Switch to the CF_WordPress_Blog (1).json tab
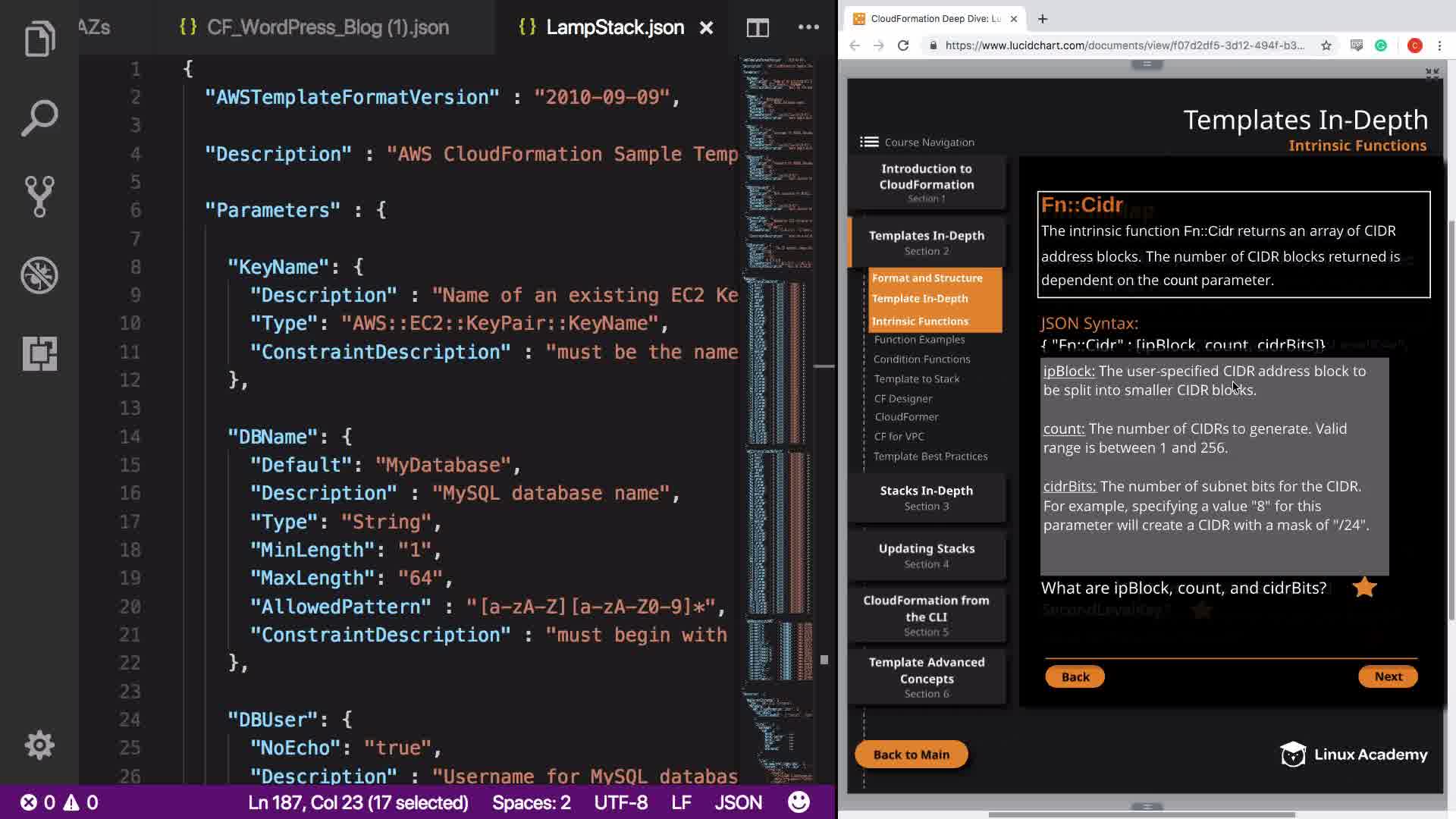This screenshot has height=819, width=1456. click(326, 28)
